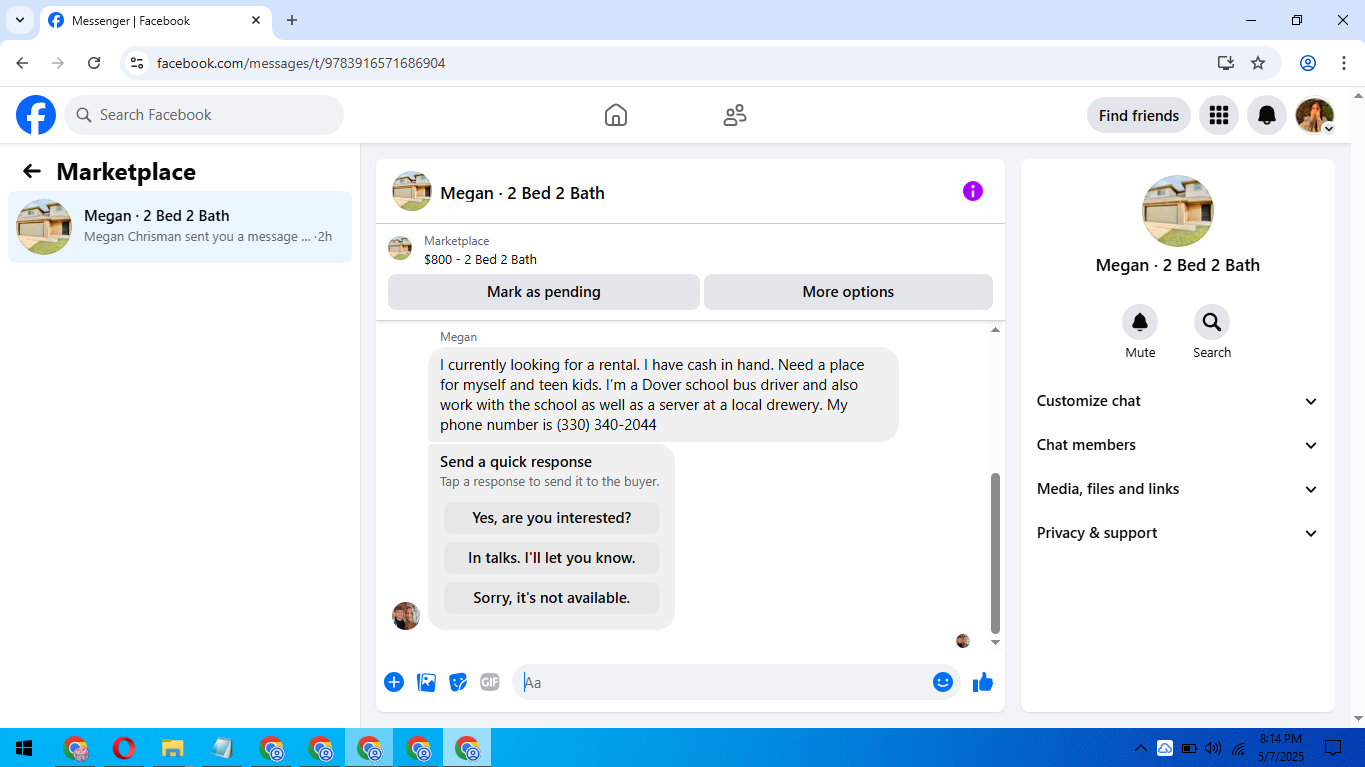This screenshot has height=767, width=1365.
Task: Click the message scrollbar thumb
Action: pos(995,553)
